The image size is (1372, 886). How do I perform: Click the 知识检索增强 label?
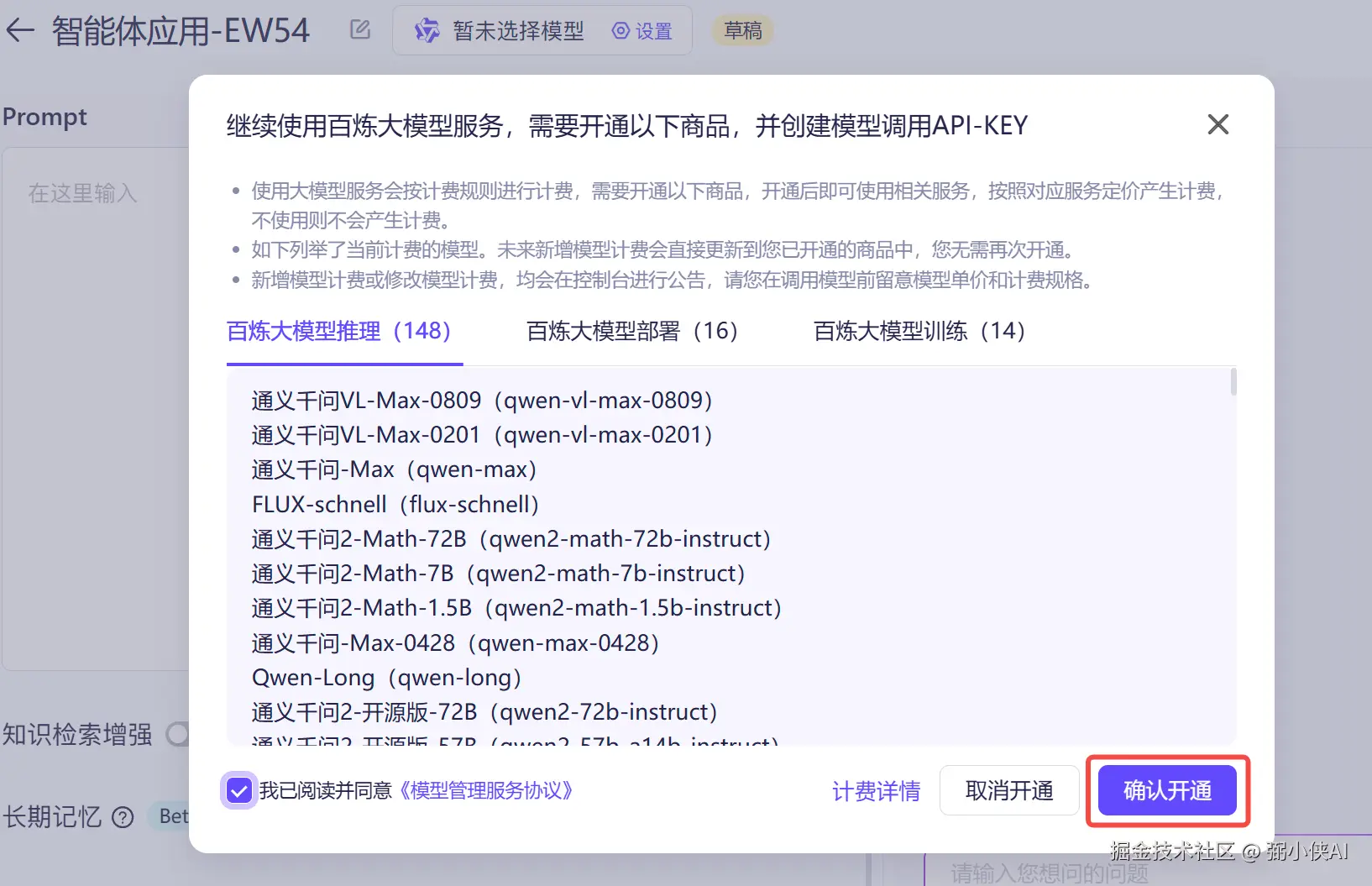[77, 735]
